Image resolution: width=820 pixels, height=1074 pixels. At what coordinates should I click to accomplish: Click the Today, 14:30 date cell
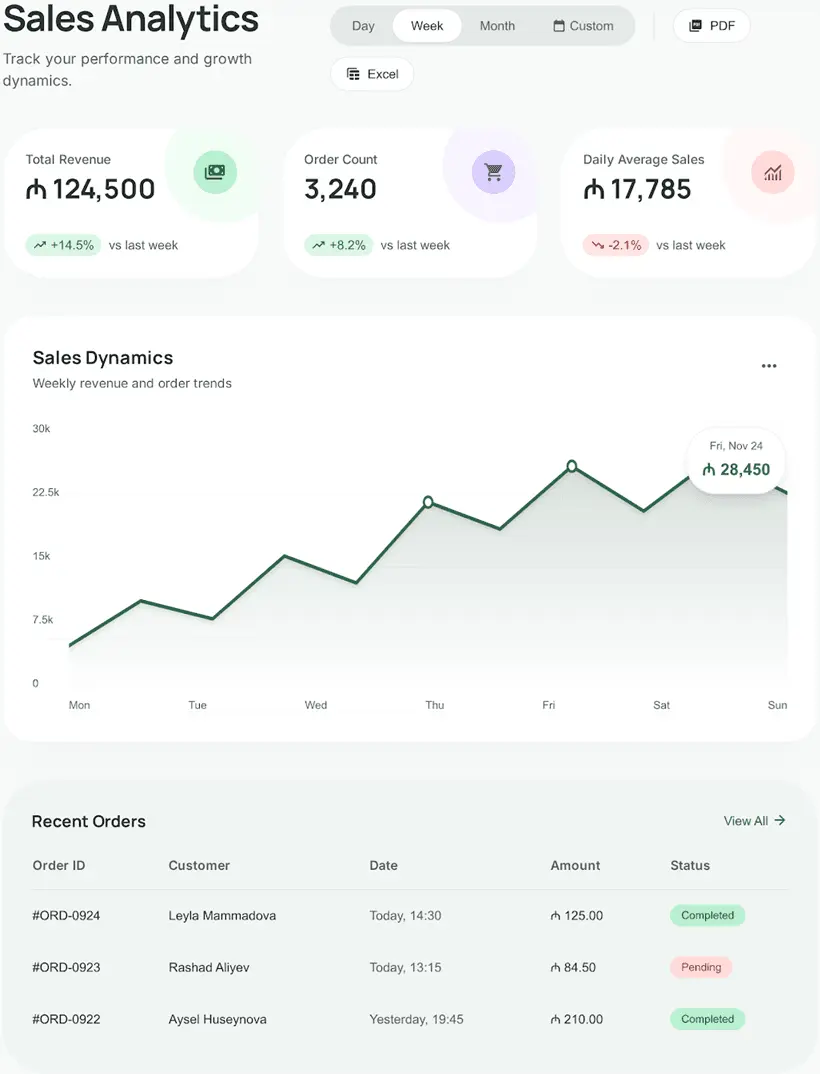406,916
